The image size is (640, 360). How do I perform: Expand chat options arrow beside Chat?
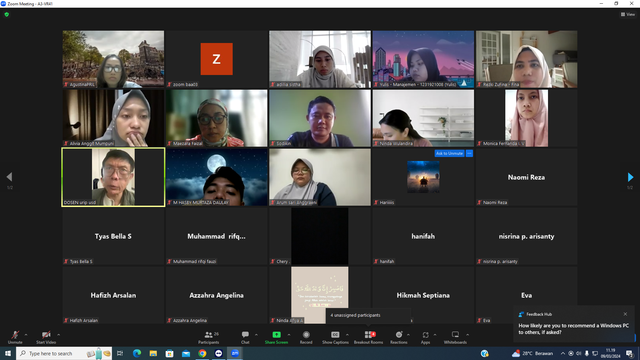[256, 335]
